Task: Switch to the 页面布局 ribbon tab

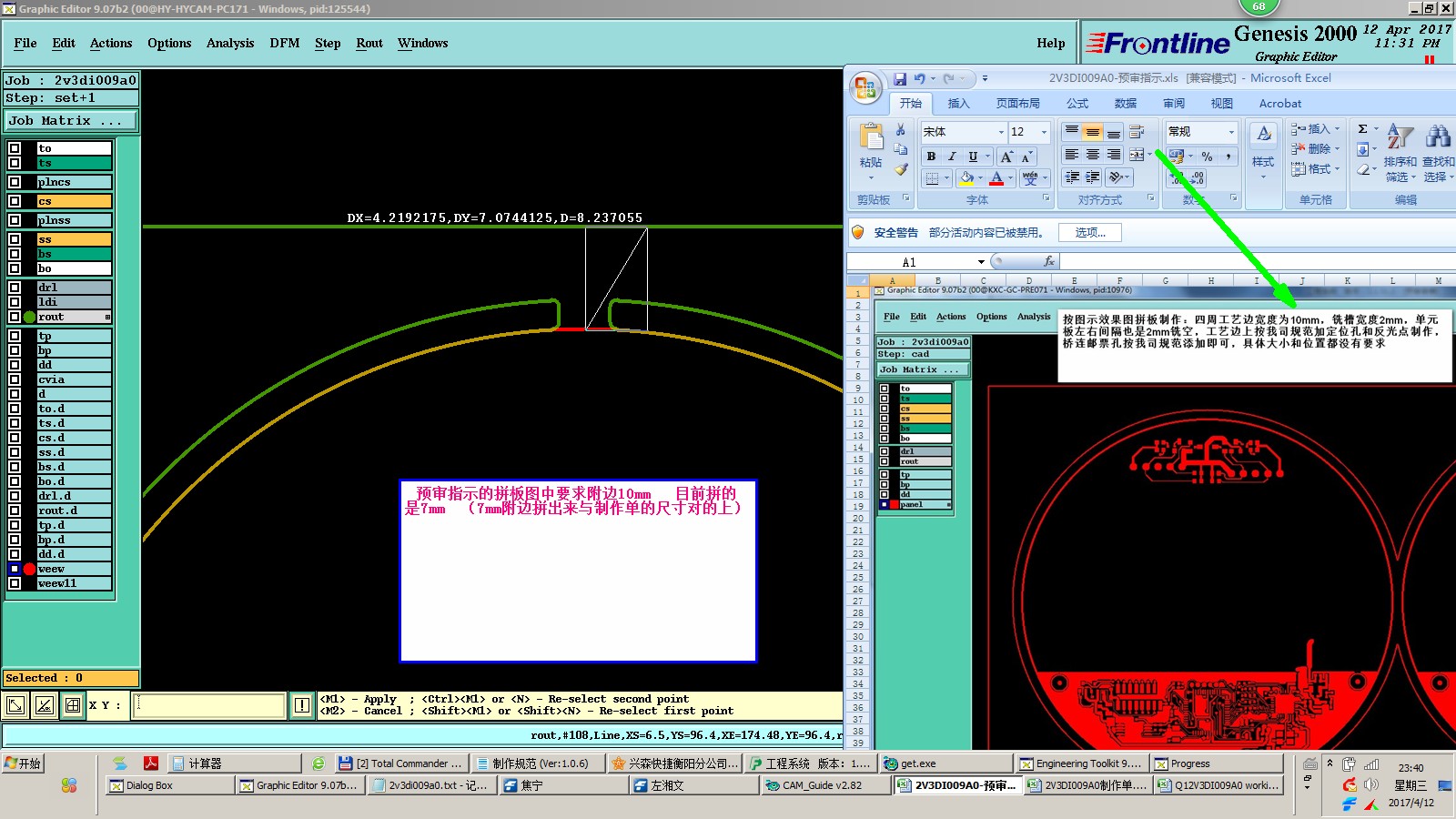Action: click(x=1017, y=104)
